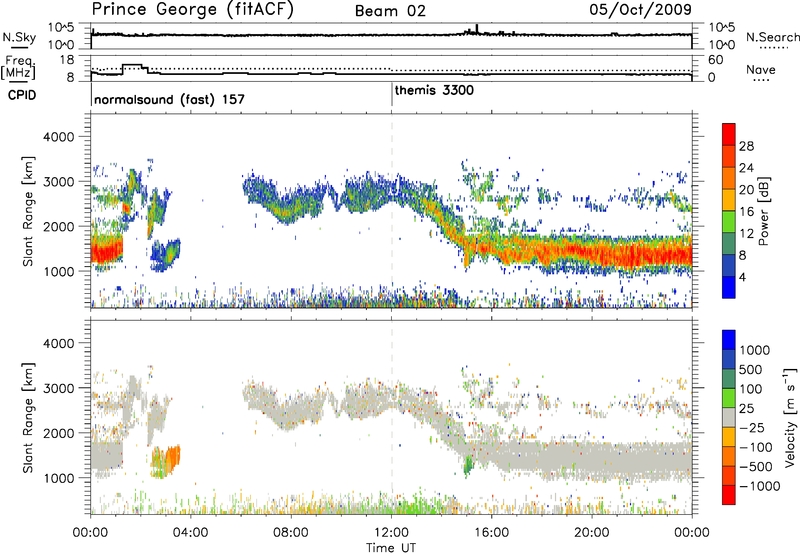Click the 'Nave' legend label
Viewport: 800px width, 554px height.
click(x=761, y=69)
